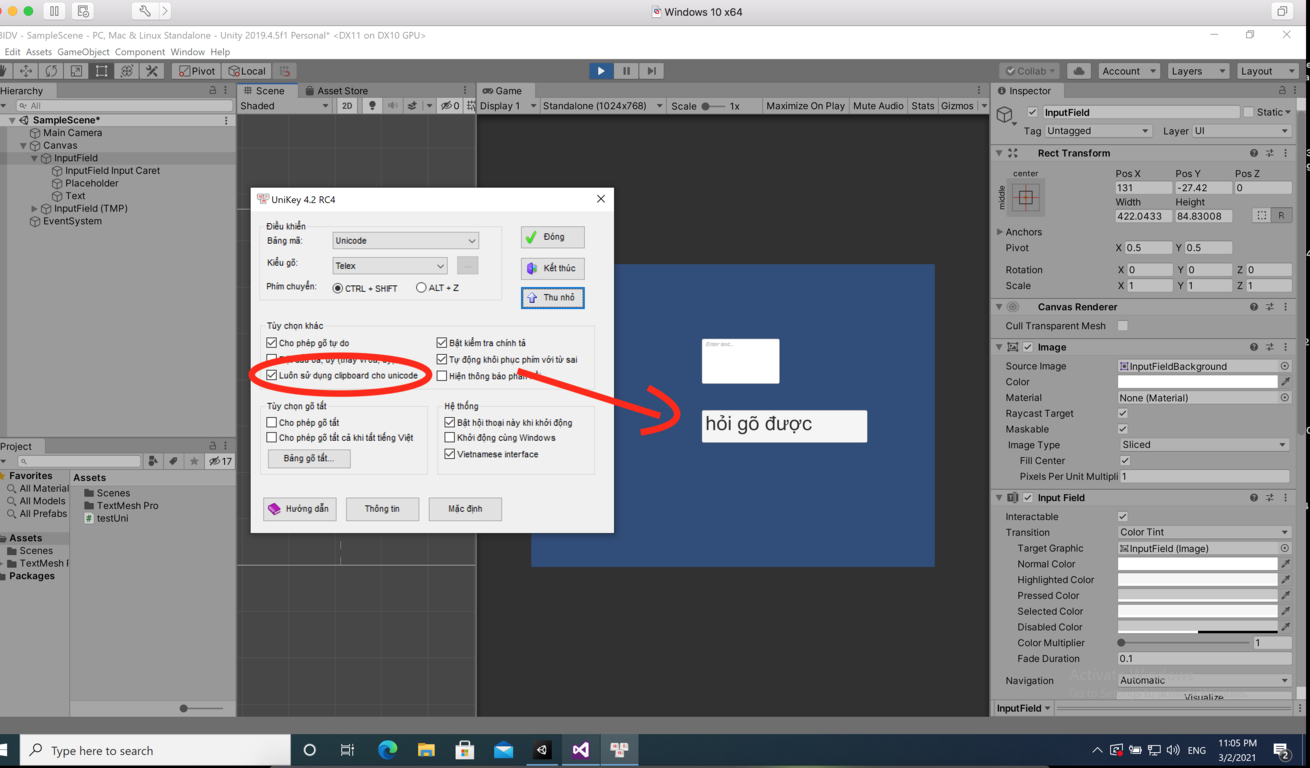Select the Move tool in Unity toolbar
This screenshot has height=768, width=1310.
tap(26, 71)
